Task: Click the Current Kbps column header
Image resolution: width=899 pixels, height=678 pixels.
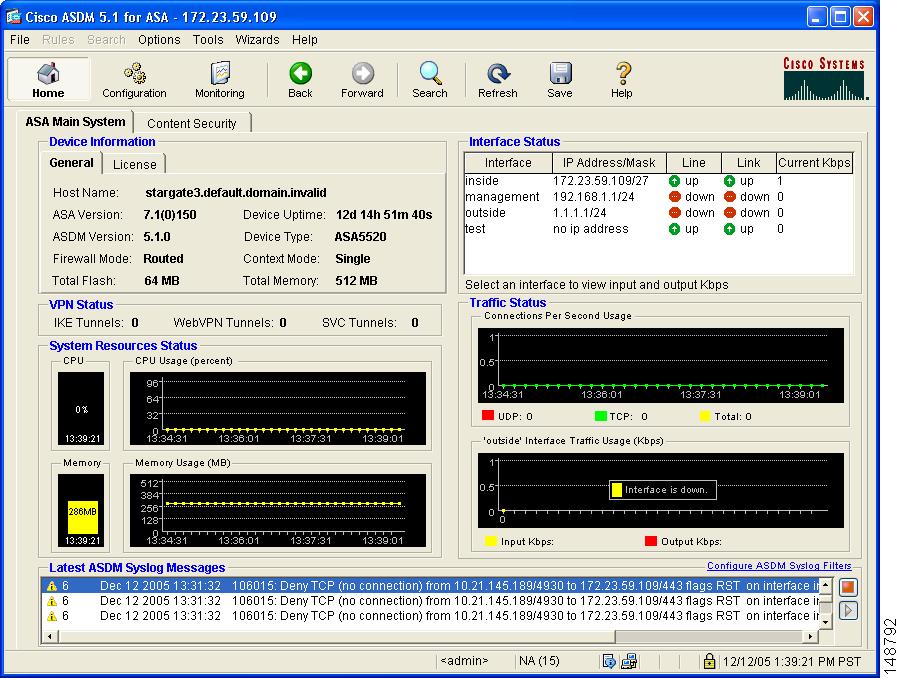Action: 814,163
